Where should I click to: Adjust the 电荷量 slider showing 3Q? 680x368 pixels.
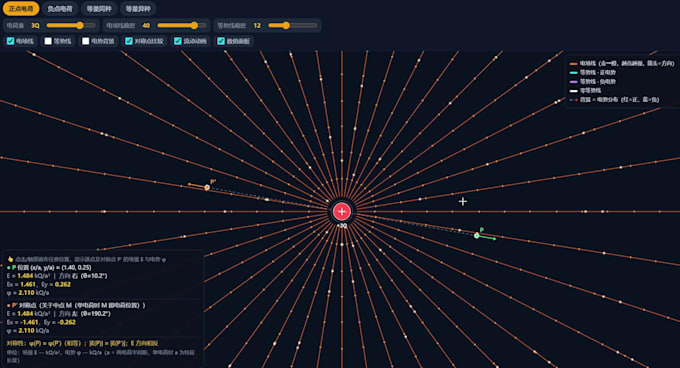[72, 26]
